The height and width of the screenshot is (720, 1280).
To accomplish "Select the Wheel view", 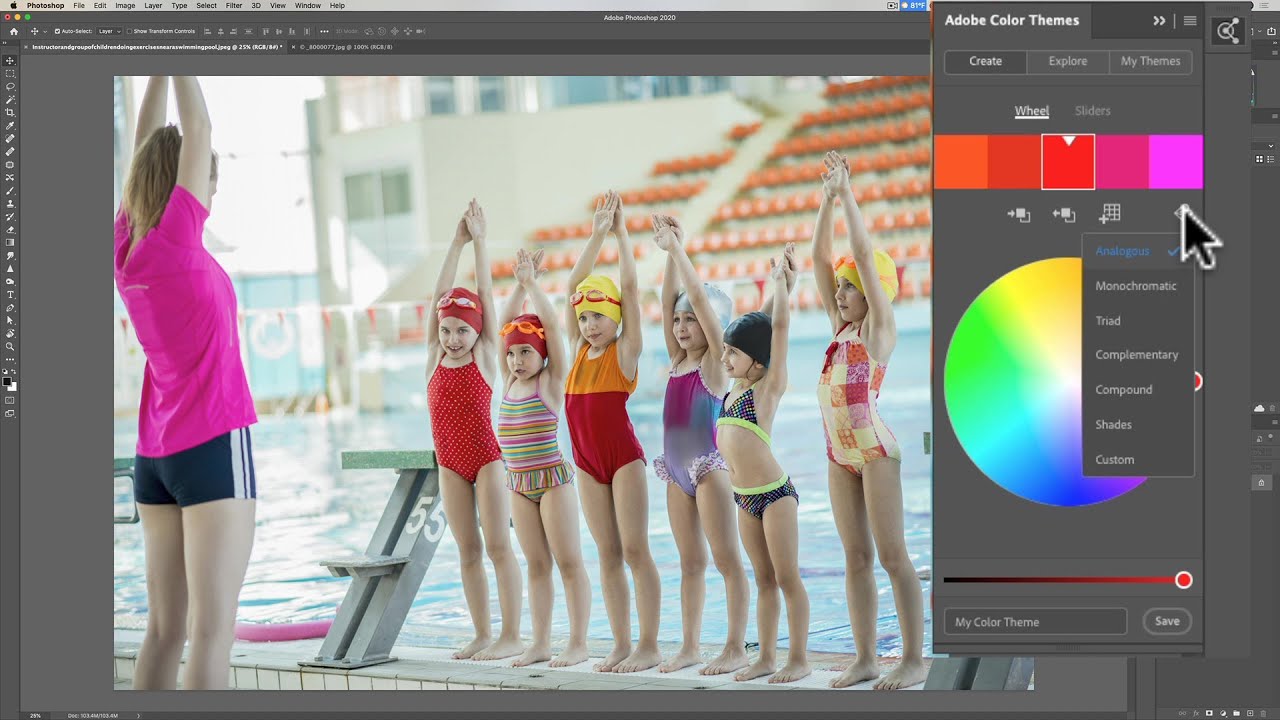I will point(1032,111).
